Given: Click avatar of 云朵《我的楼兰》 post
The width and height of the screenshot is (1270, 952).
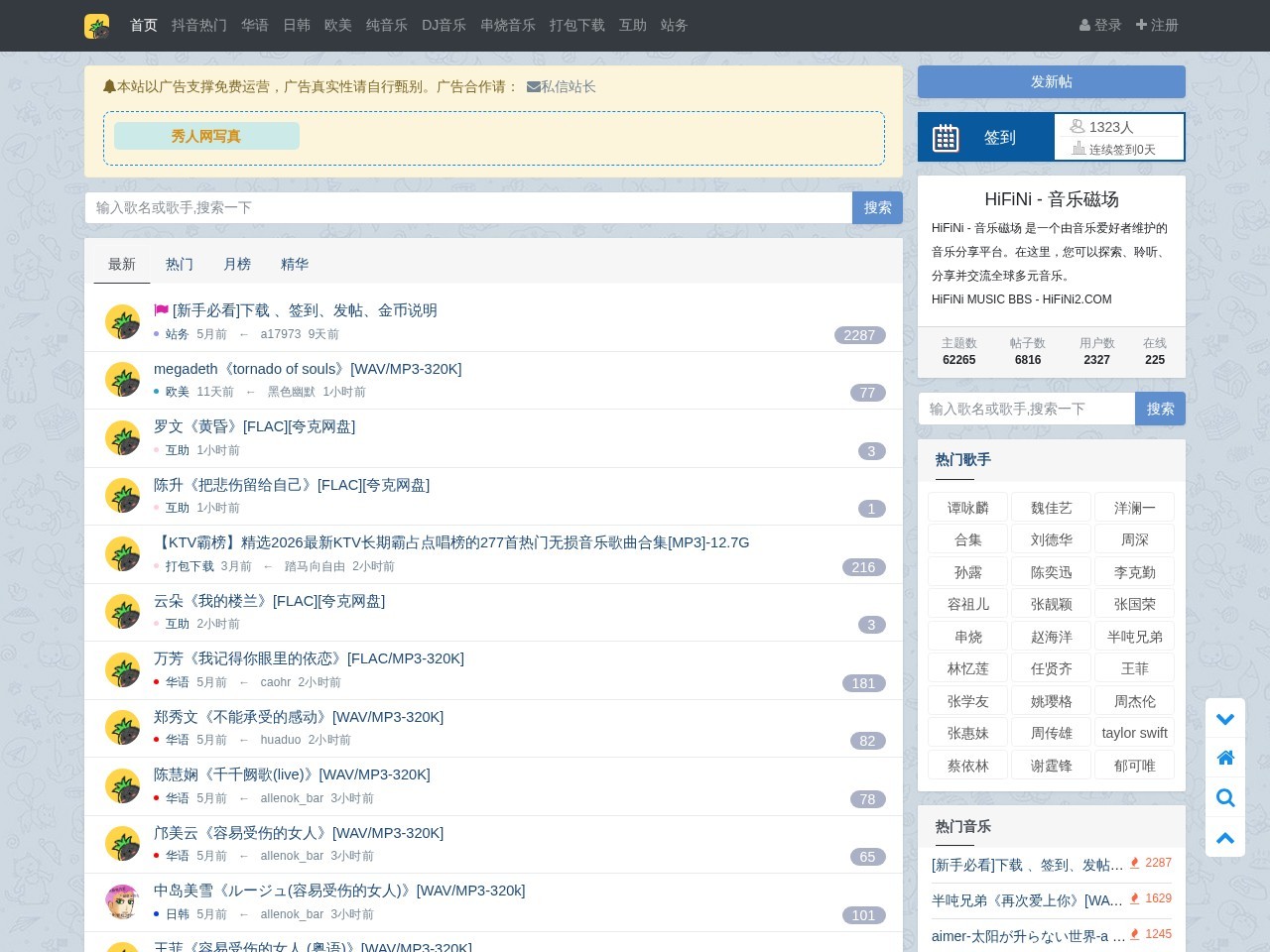Looking at the screenshot, I should [x=122, y=612].
